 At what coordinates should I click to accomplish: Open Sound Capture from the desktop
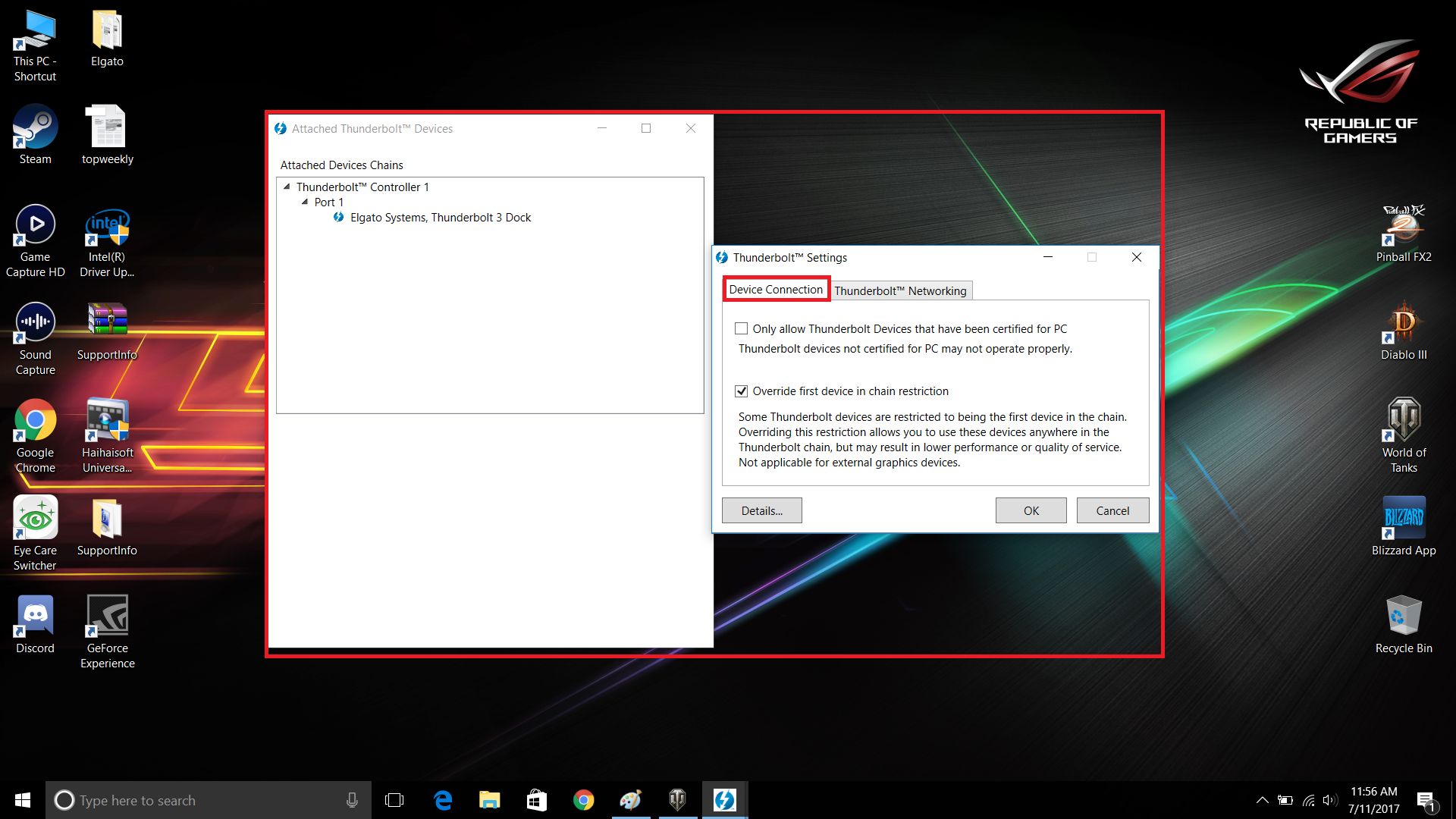pos(34,322)
